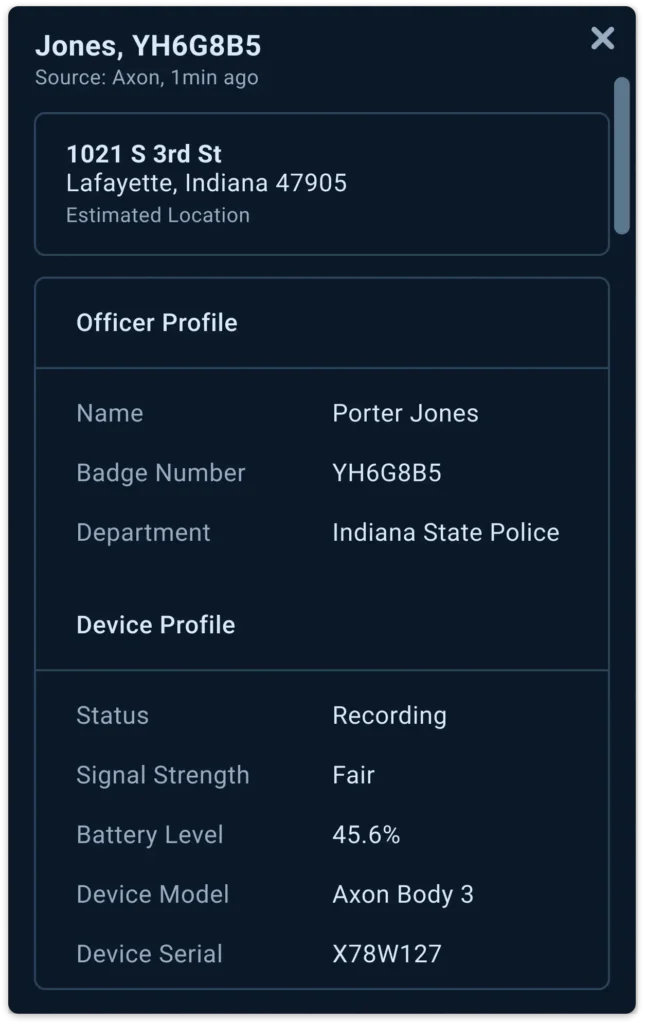
Task: Click the Estimated Location label
Action: click(157, 214)
